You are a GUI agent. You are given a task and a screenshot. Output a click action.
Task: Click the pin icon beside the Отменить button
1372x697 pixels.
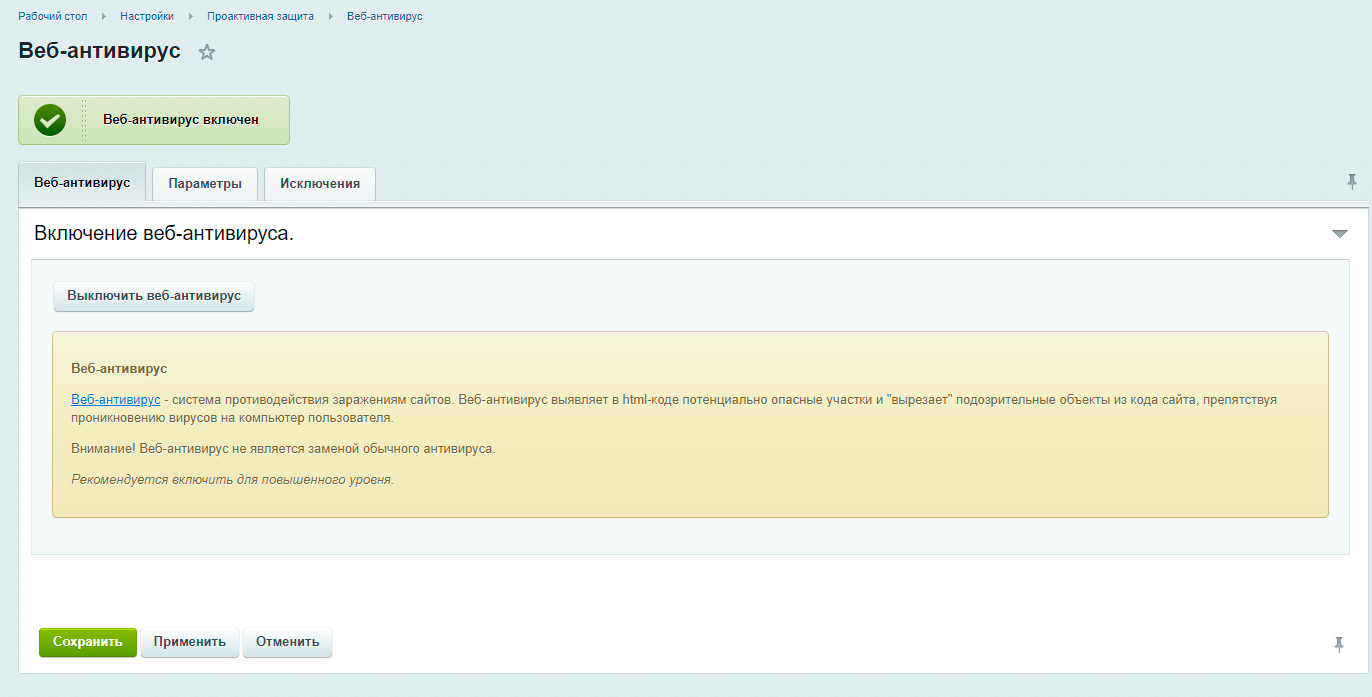point(1339,644)
